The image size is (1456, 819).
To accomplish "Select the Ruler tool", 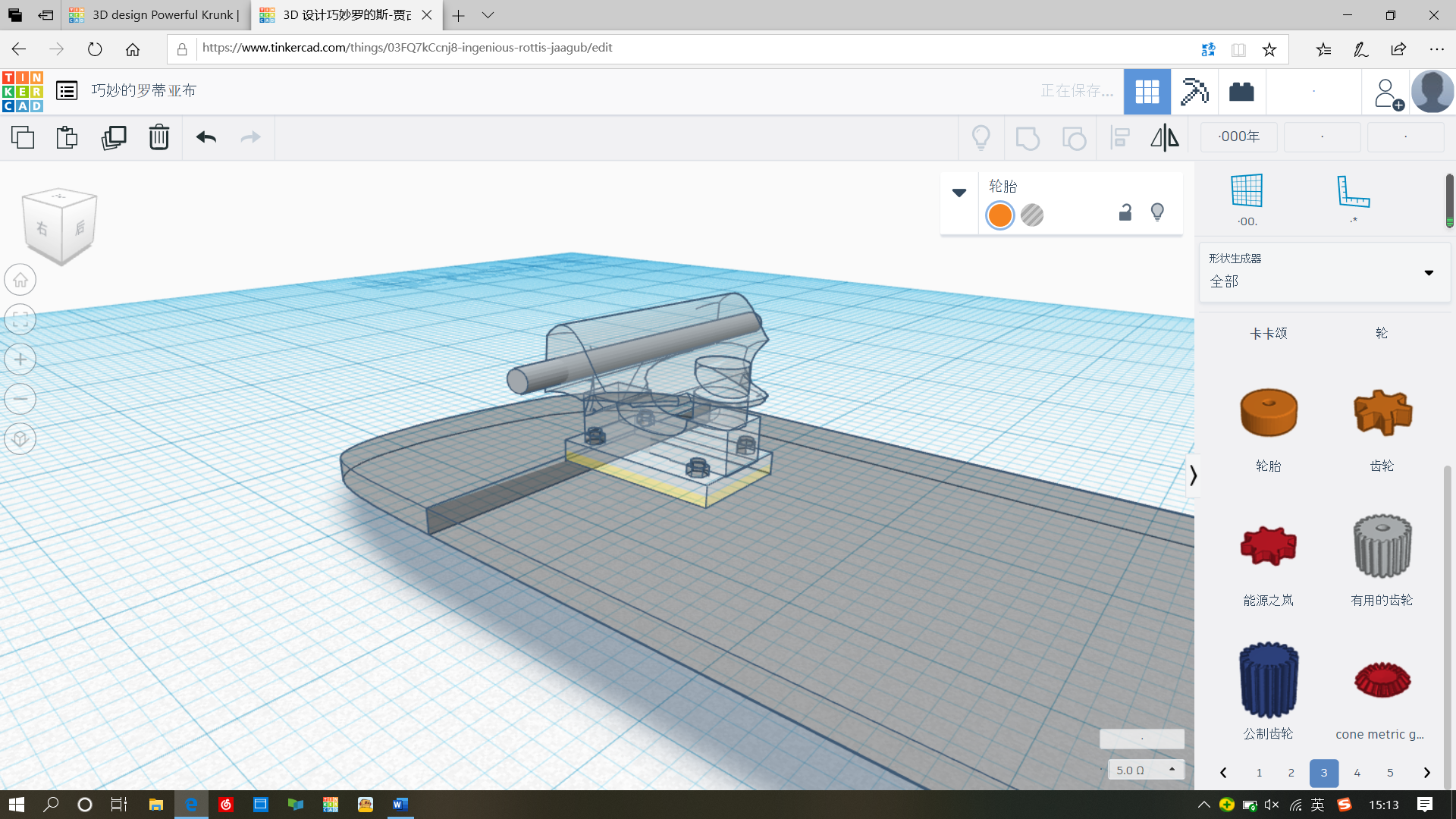I will click(1354, 199).
